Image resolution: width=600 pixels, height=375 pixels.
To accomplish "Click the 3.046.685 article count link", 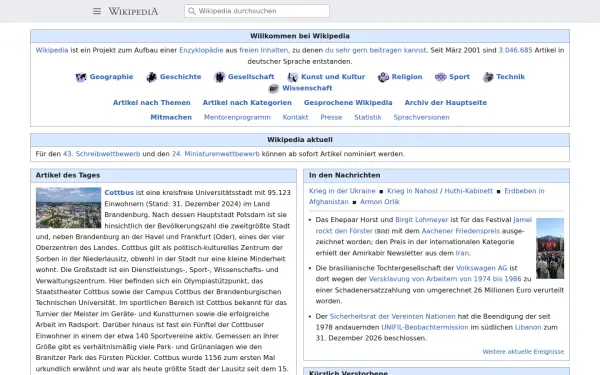I will pos(515,50).
